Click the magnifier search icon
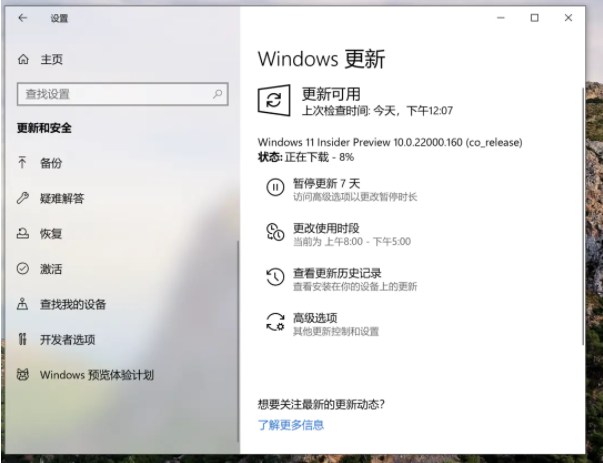This screenshot has width=603, height=463. (218, 94)
